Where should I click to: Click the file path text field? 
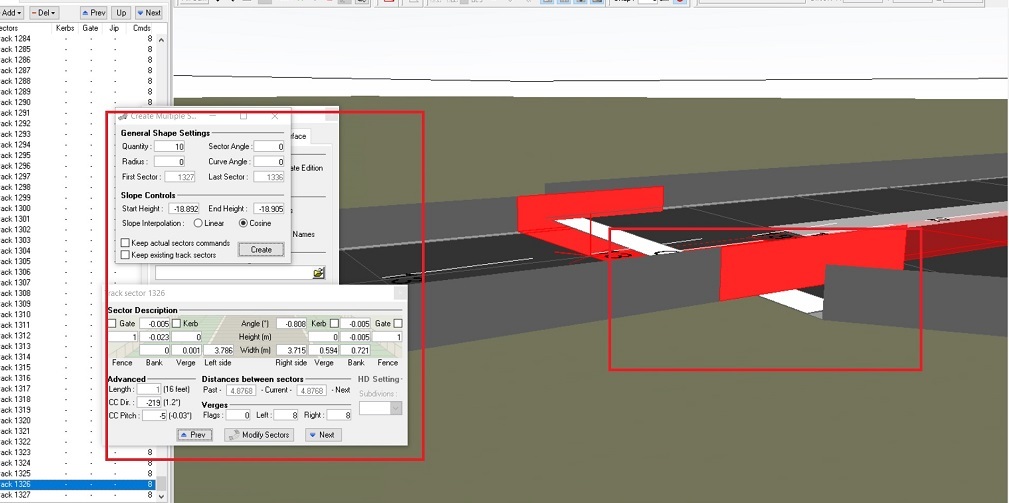[234, 273]
